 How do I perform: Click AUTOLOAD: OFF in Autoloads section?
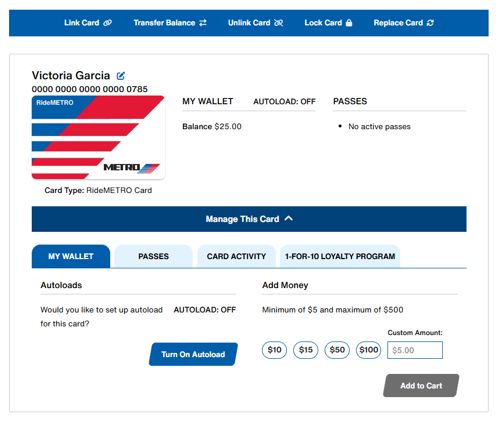point(205,310)
